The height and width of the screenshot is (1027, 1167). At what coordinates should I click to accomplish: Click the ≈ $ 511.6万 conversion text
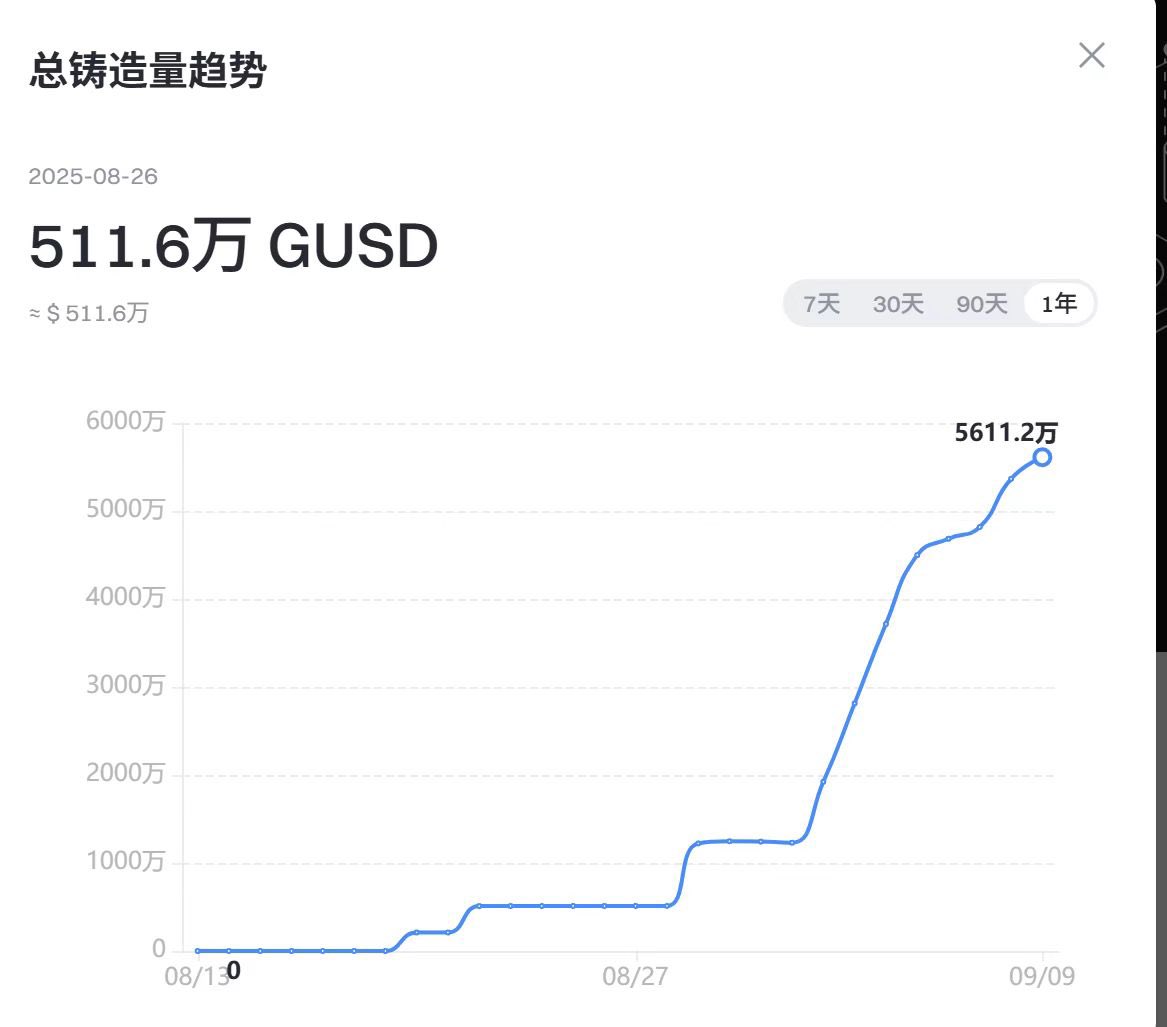[x=89, y=313]
